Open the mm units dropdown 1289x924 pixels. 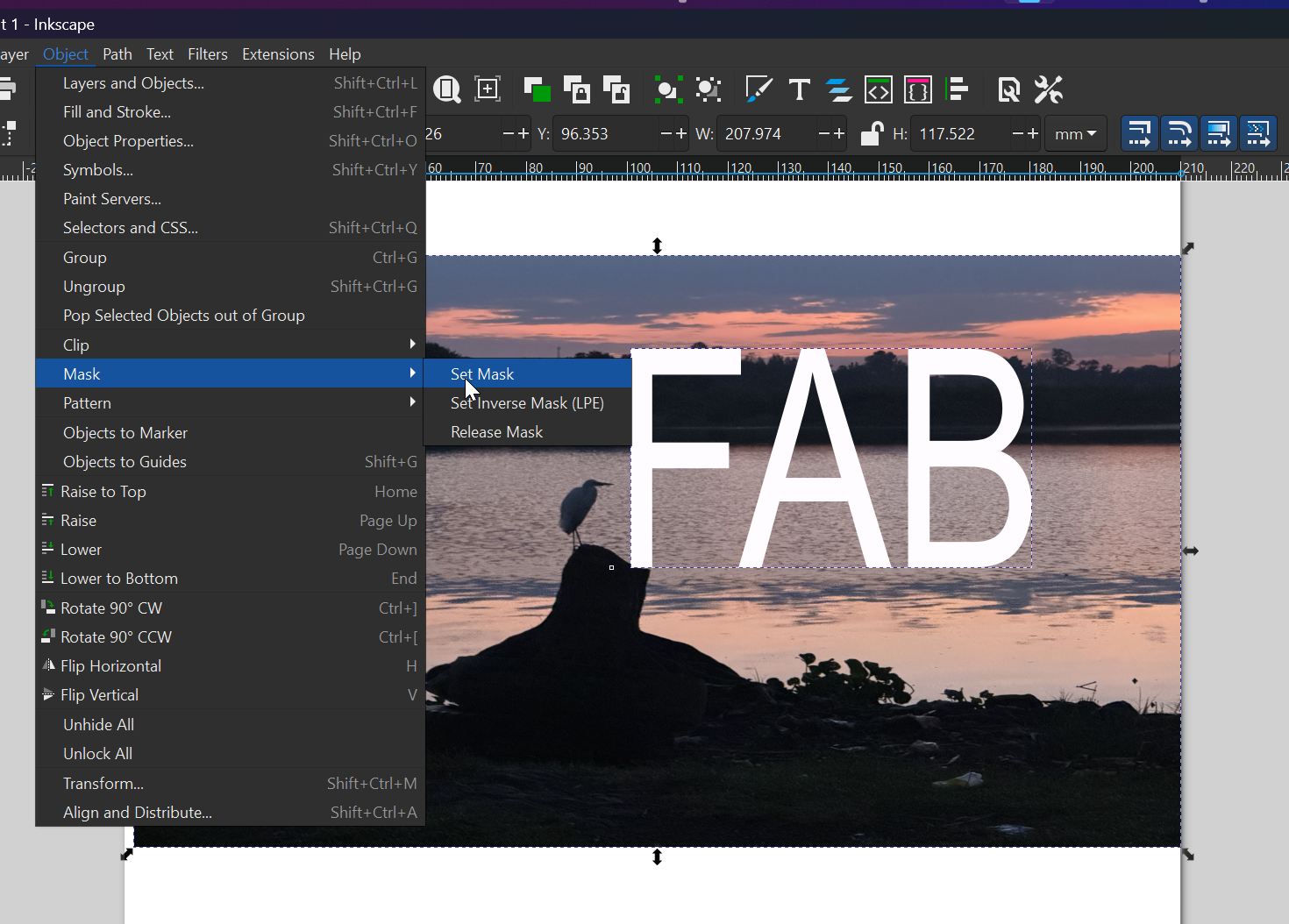(x=1076, y=134)
